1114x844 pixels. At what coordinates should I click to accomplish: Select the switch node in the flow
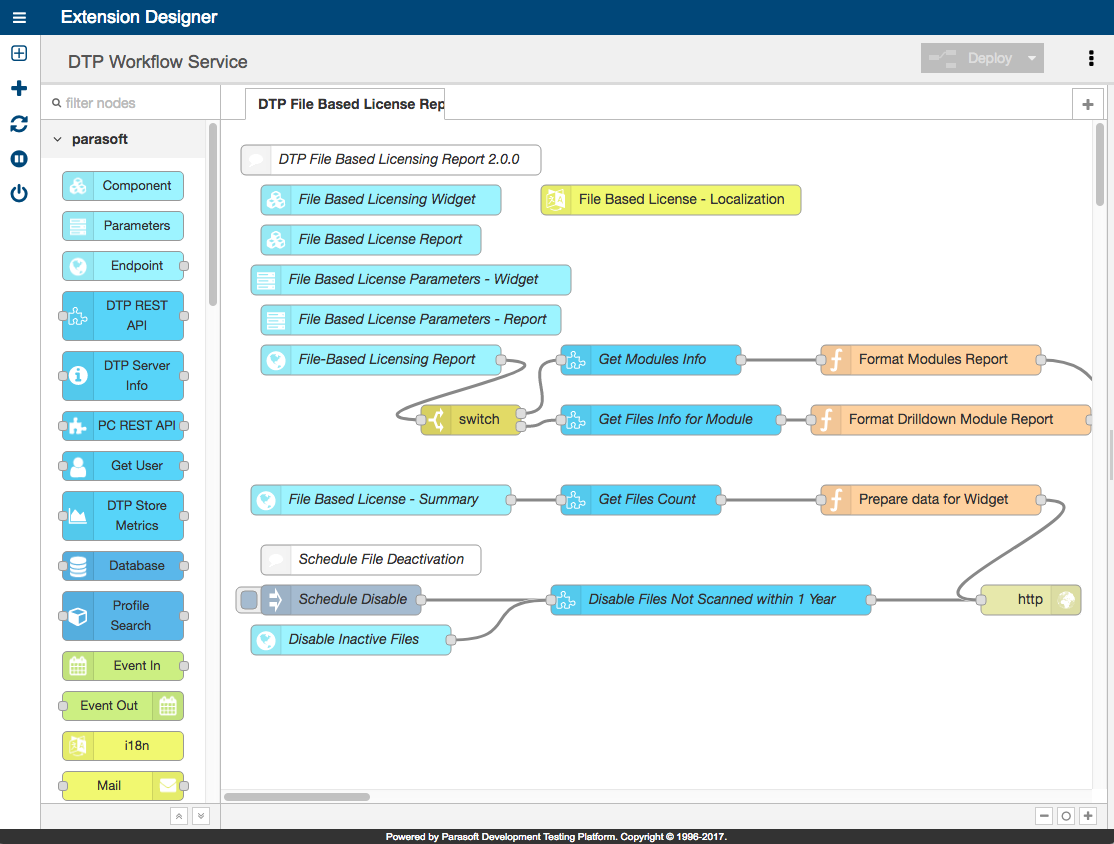point(471,420)
